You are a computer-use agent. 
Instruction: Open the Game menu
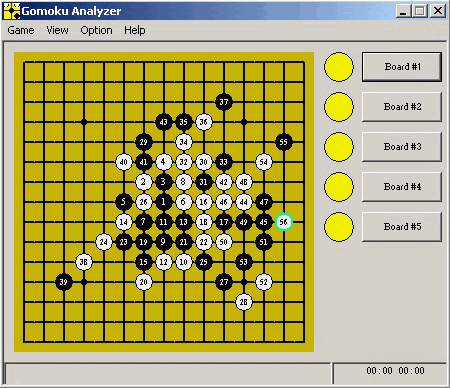[x=21, y=30]
